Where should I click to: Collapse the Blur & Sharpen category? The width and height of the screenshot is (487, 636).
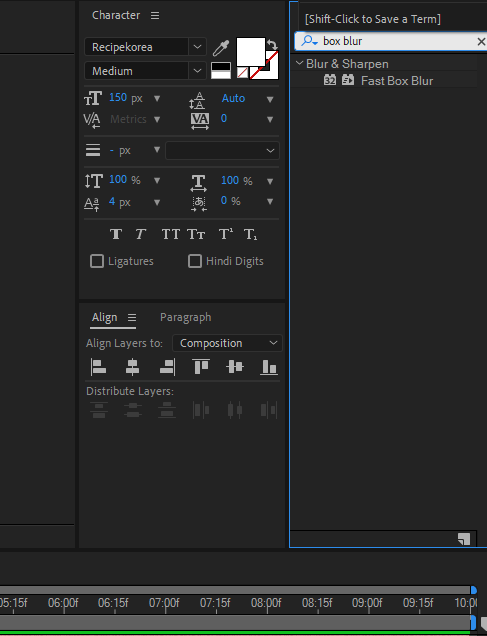pos(299,63)
